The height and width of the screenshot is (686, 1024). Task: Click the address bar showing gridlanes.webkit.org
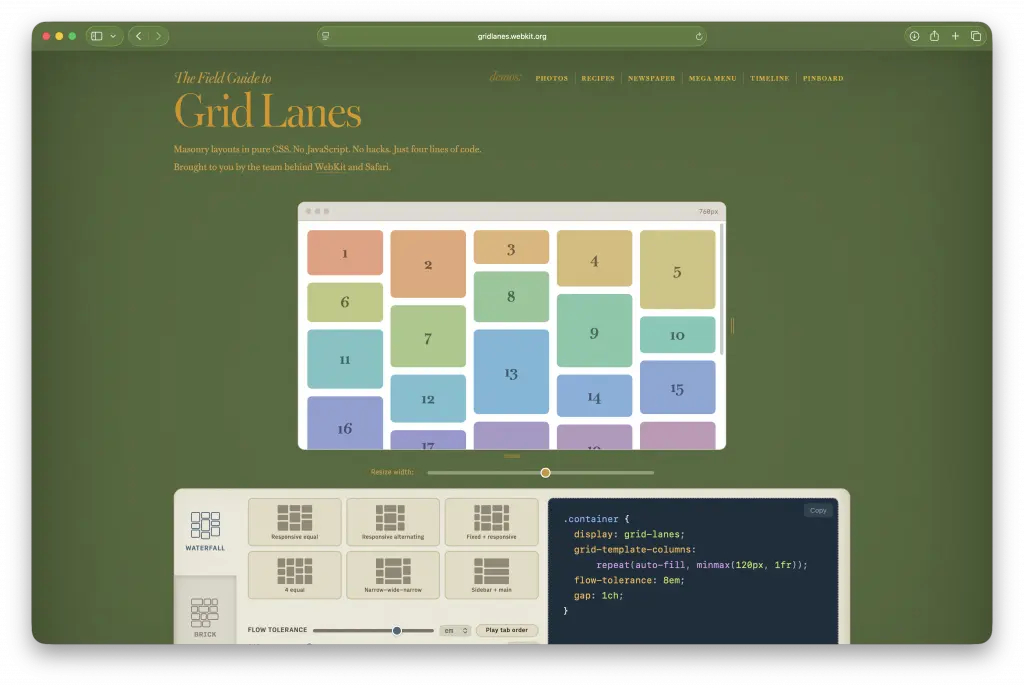[x=511, y=37]
